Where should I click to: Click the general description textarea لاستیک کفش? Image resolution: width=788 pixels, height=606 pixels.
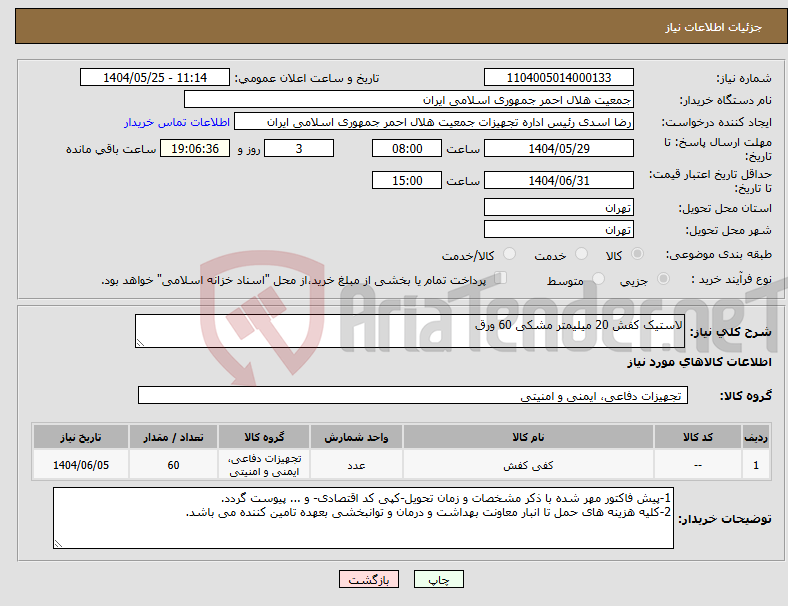pos(410,331)
